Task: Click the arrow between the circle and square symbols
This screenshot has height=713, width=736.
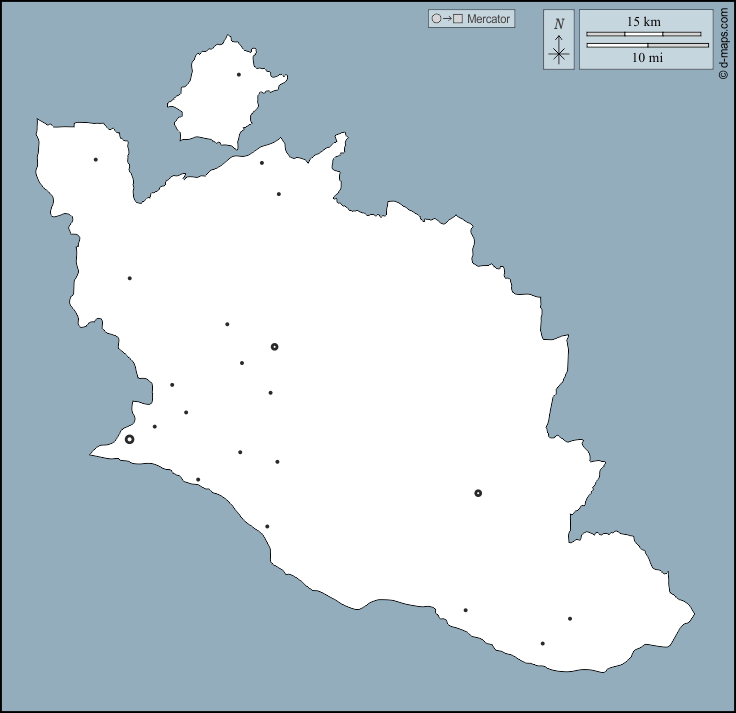Action: point(447,19)
